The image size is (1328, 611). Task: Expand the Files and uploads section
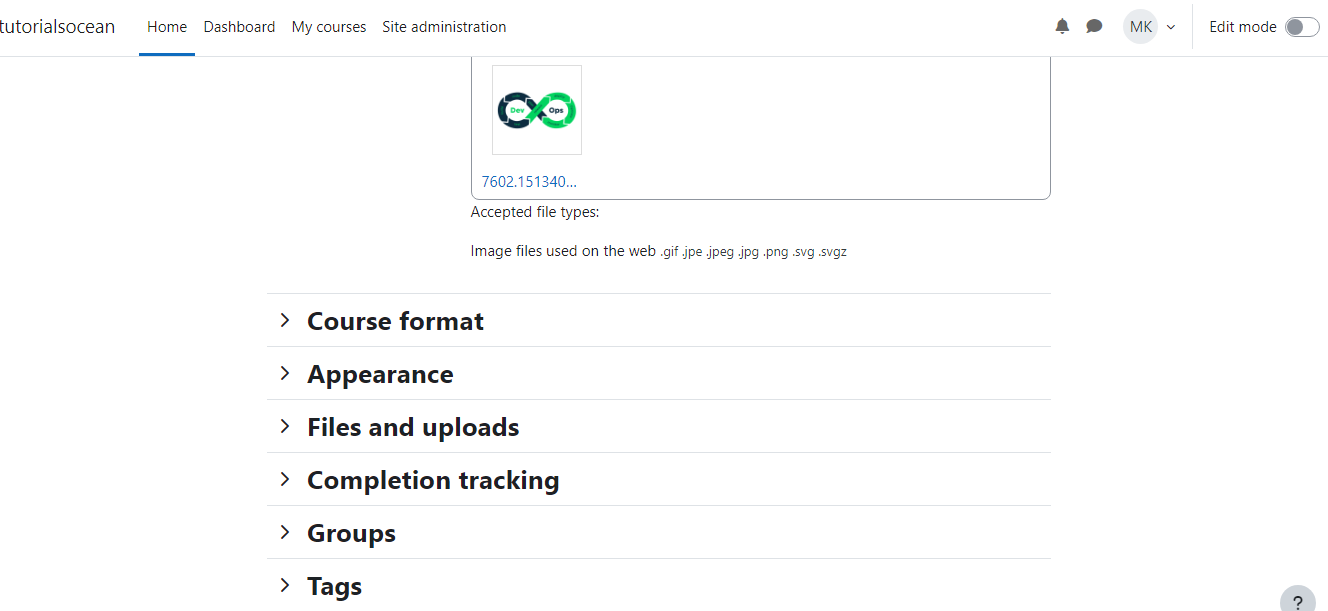(x=413, y=427)
